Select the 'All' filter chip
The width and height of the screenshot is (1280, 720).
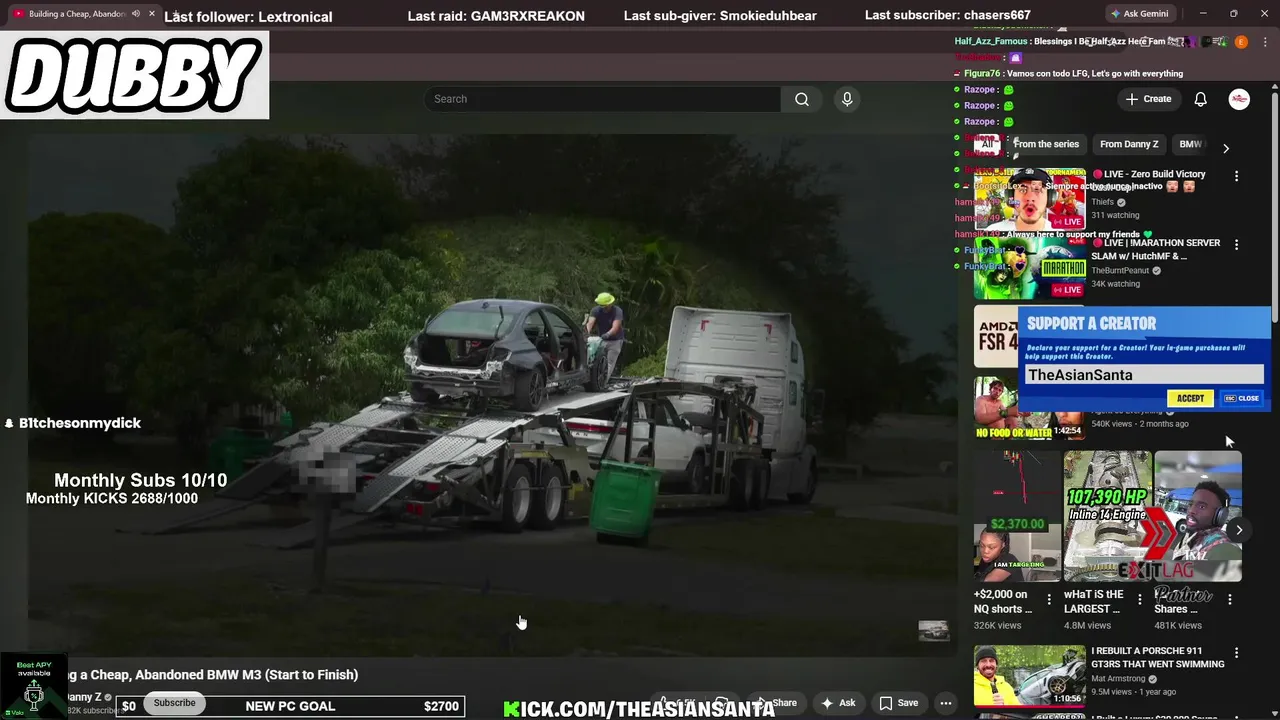coord(987,144)
